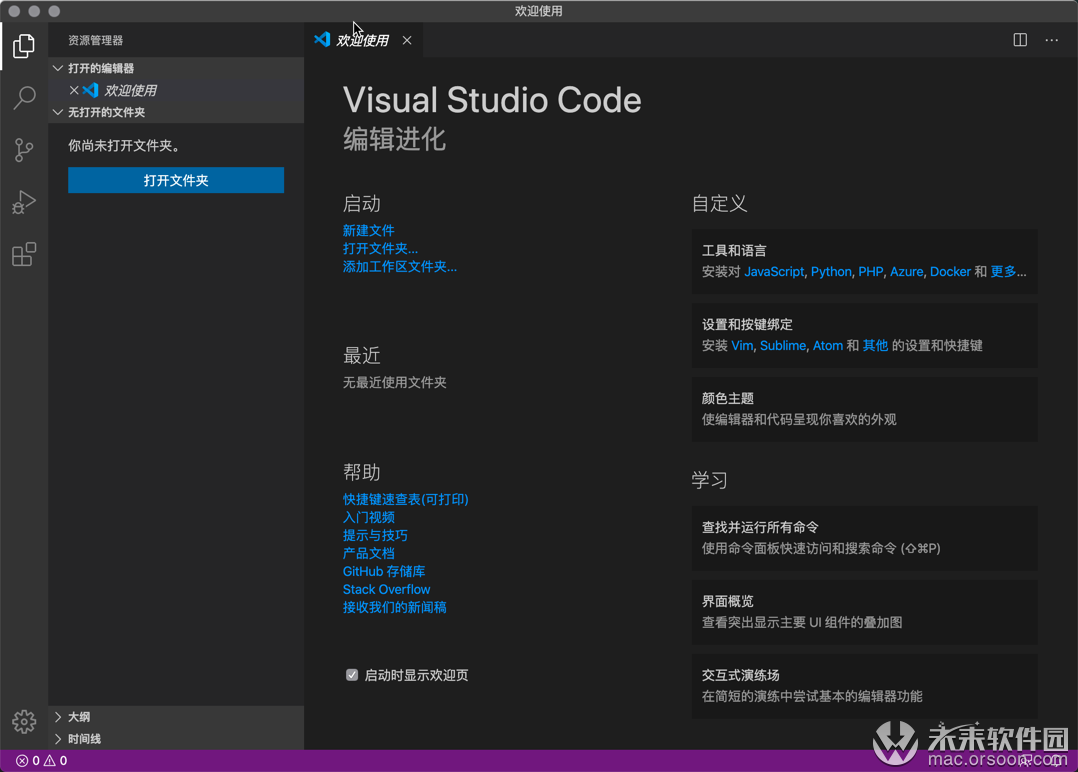This screenshot has height=772, width=1078.
Task: Open the Extensions view icon
Action: pos(24,254)
